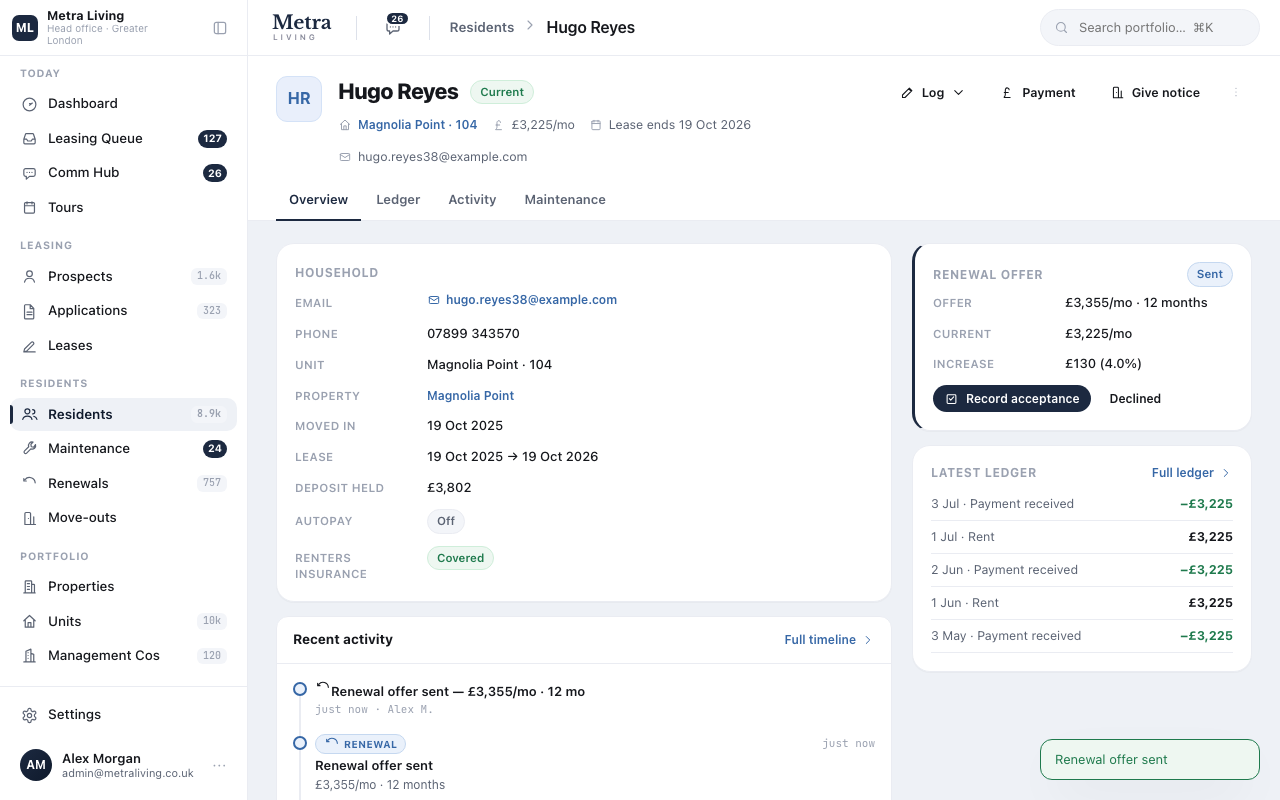Open Alex Morgan account menu ellipsis
The height and width of the screenshot is (800, 1280).
219,766
